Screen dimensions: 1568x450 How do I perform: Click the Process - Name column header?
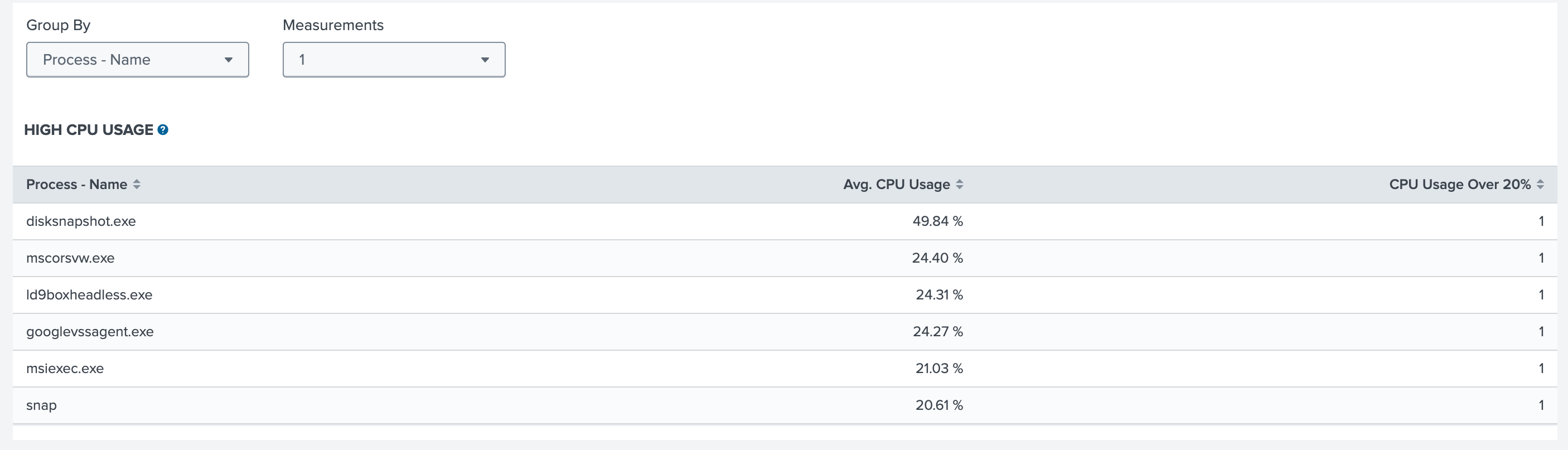[x=77, y=185]
